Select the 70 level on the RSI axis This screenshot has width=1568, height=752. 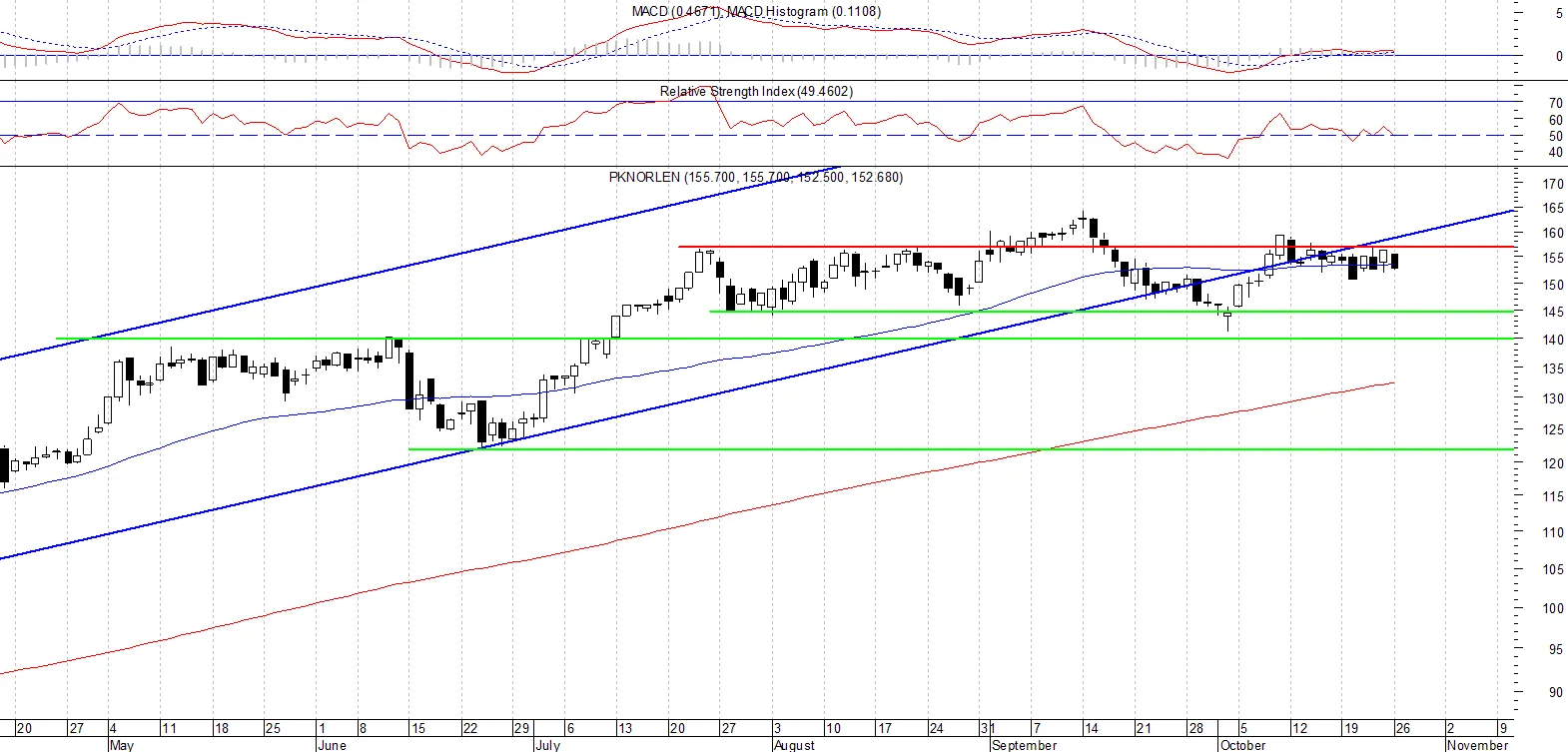pos(1556,103)
